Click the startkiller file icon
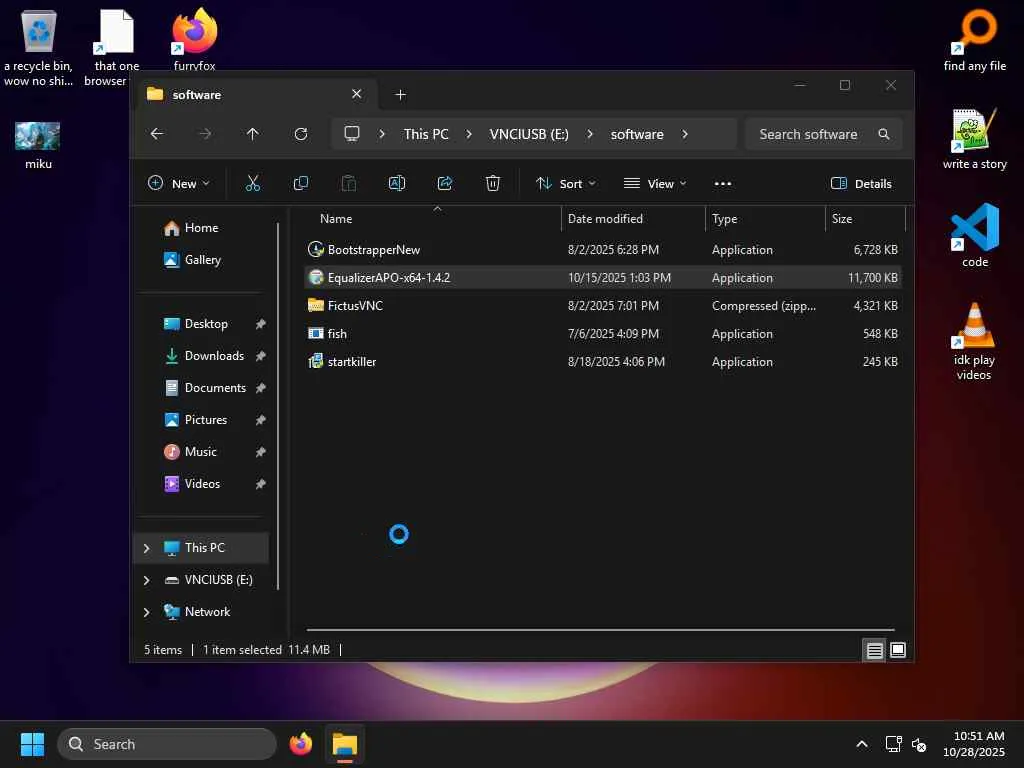This screenshot has width=1024, height=768. (x=316, y=361)
